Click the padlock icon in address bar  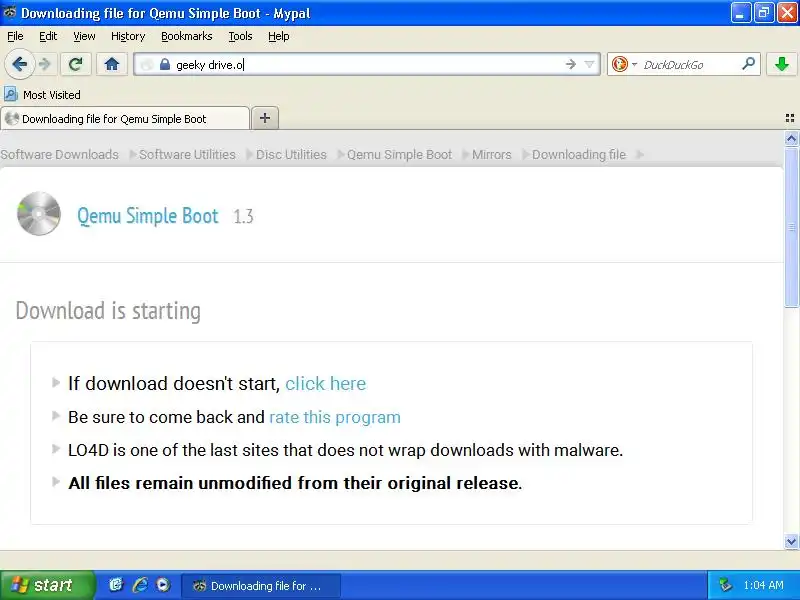click(x=164, y=65)
